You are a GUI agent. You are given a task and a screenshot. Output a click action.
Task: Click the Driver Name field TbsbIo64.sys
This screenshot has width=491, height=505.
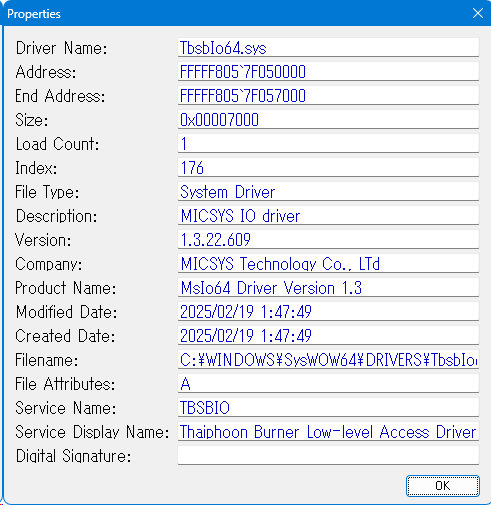[x=328, y=47]
